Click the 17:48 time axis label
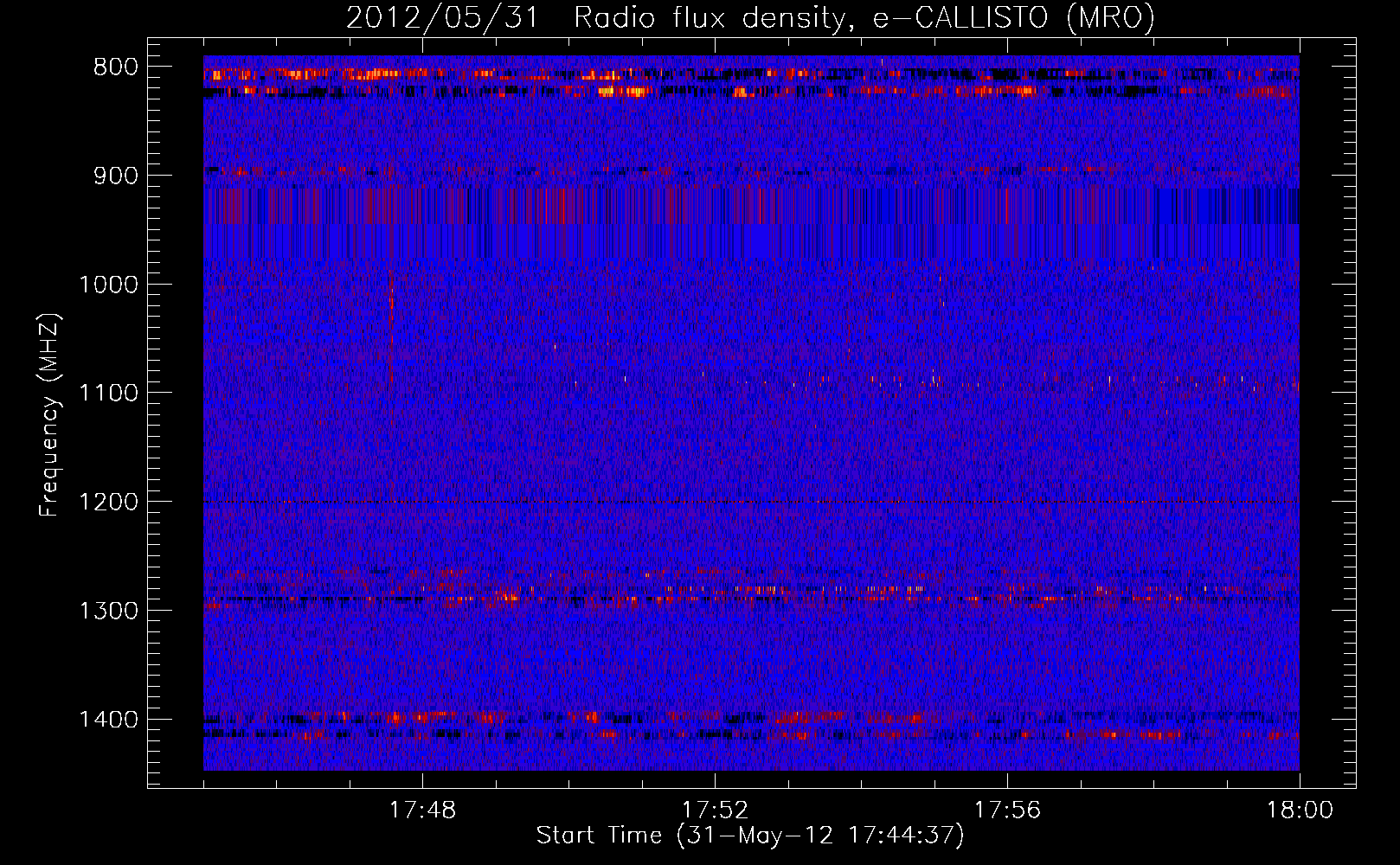The image size is (1400, 865). point(422,811)
